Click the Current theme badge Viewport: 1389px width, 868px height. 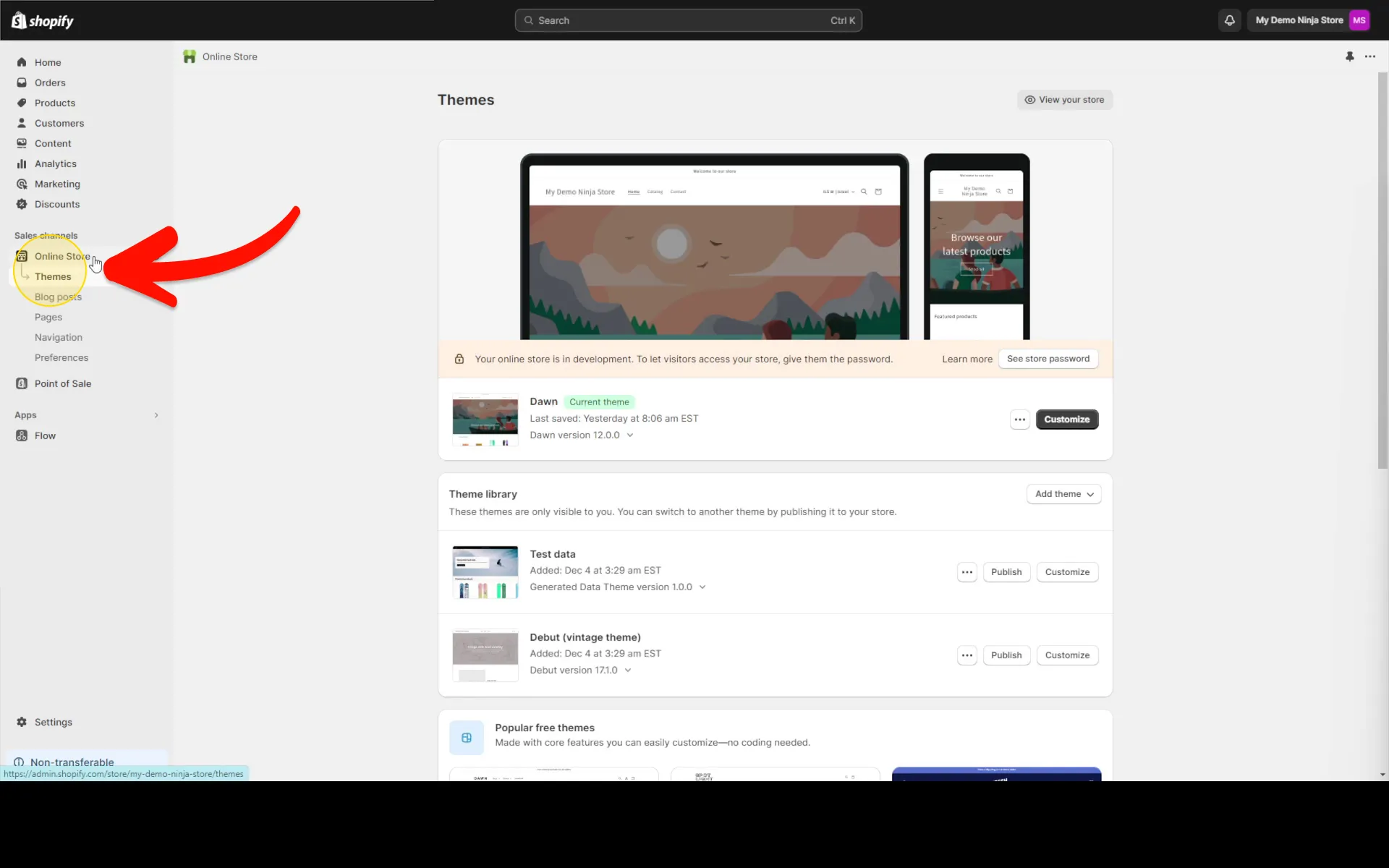[599, 402]
